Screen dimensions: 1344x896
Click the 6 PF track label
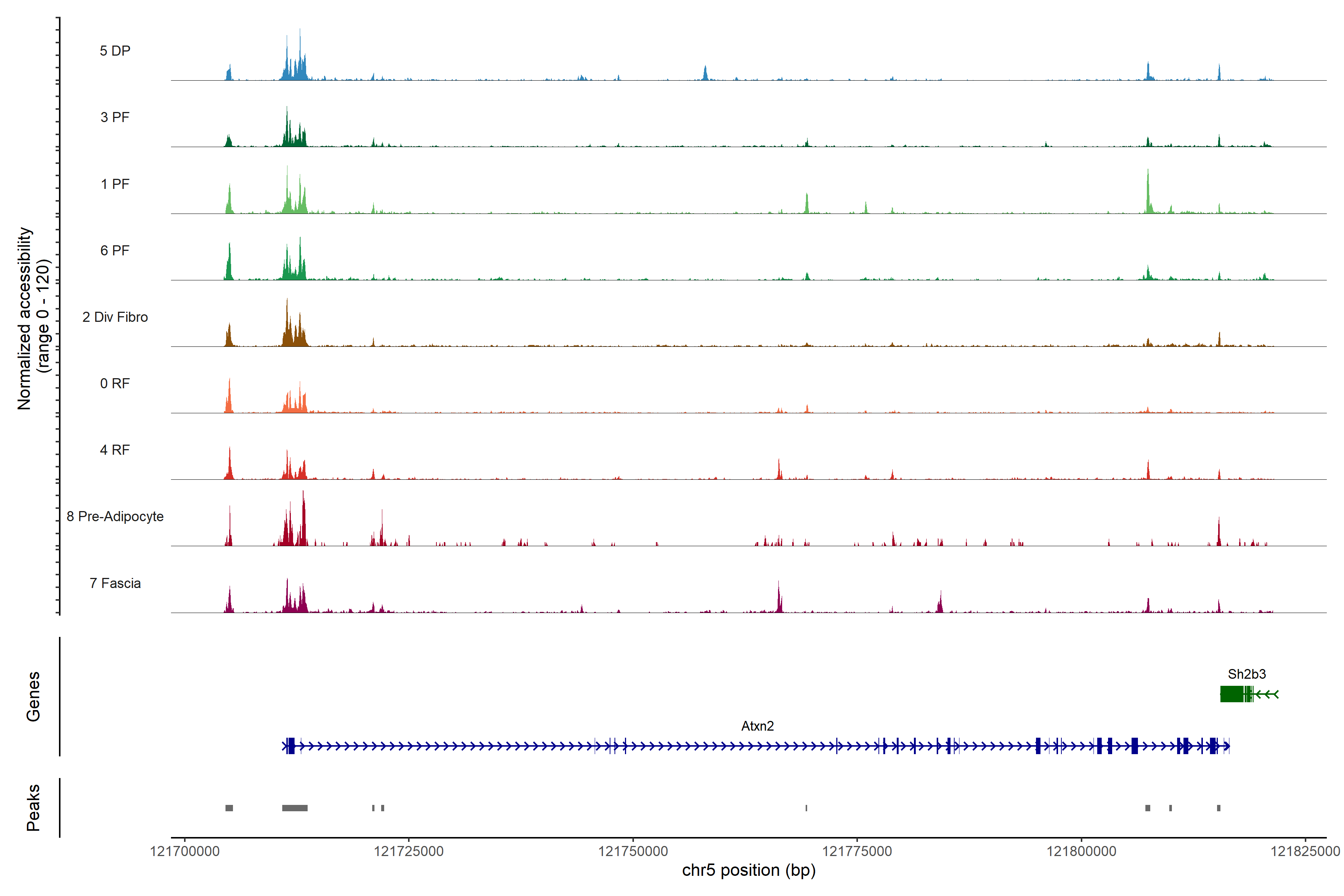click(x=115, y=250)
